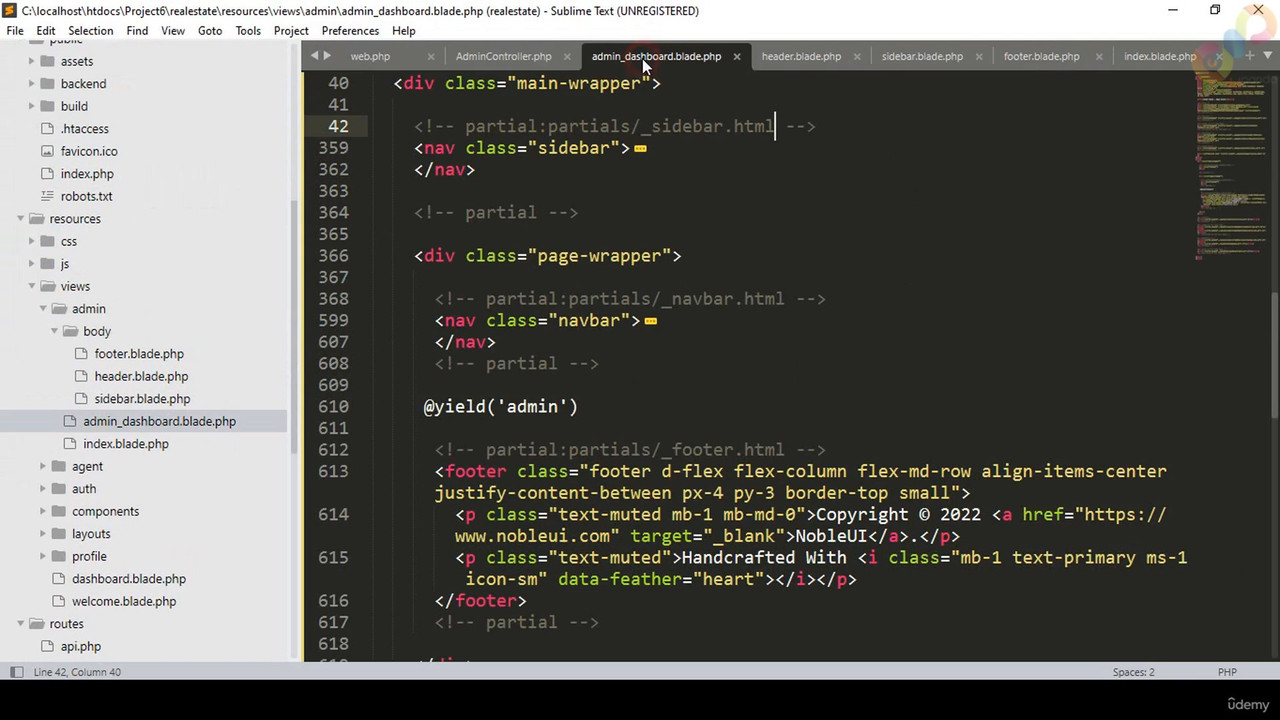1280x720 pixels.
Task: Expand the assets folder
Action: click(32, 61)
